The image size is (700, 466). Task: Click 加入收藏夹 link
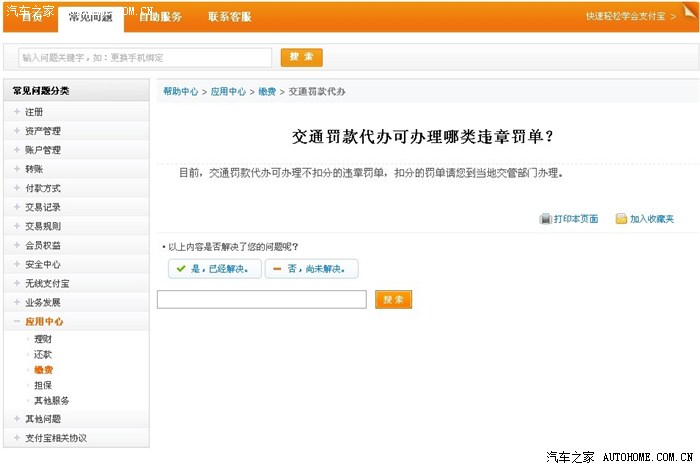click(x=652, y=219)
